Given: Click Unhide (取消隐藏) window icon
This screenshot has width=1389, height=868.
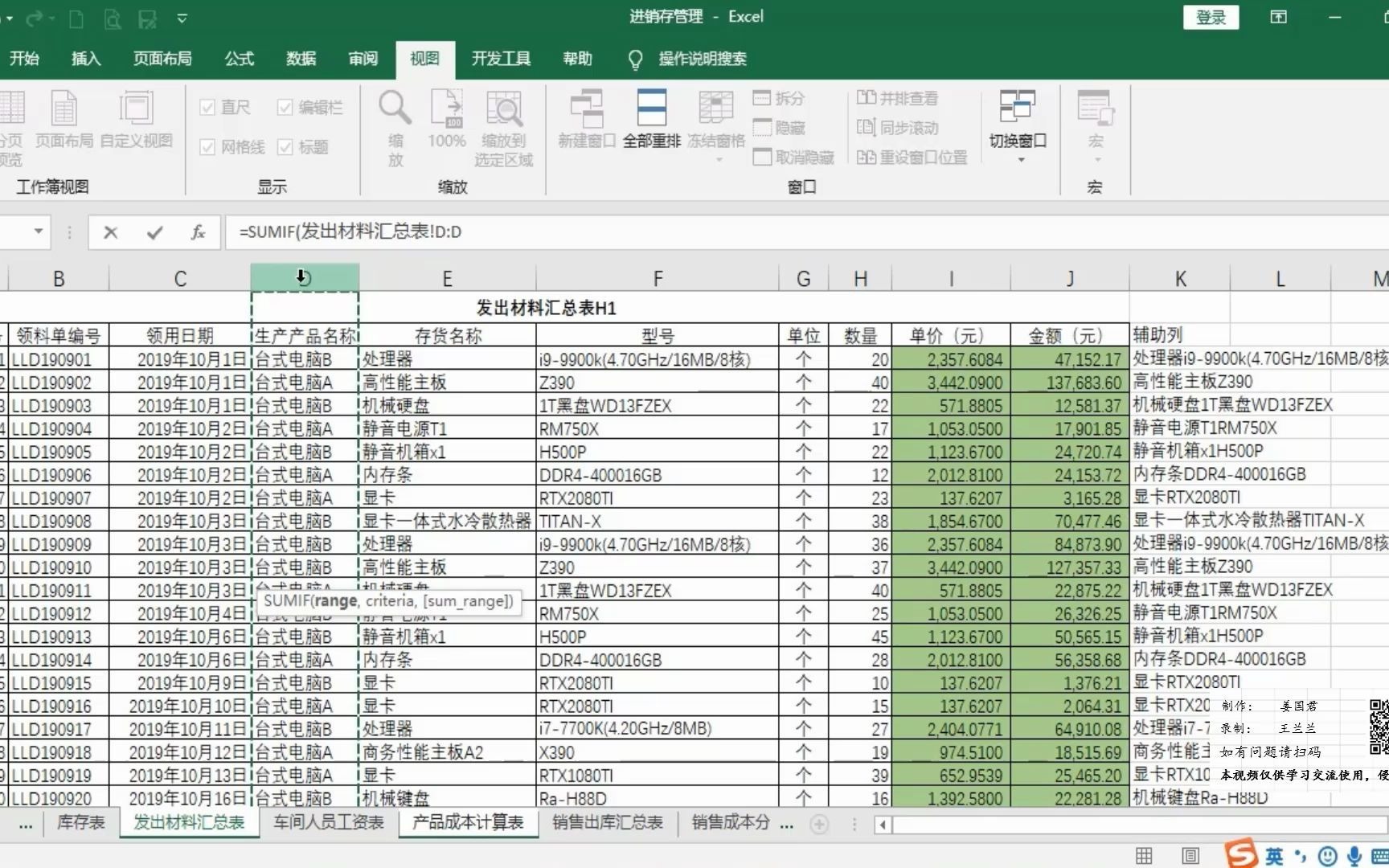Looking at the screenshot, I should [x=793, y=158].
